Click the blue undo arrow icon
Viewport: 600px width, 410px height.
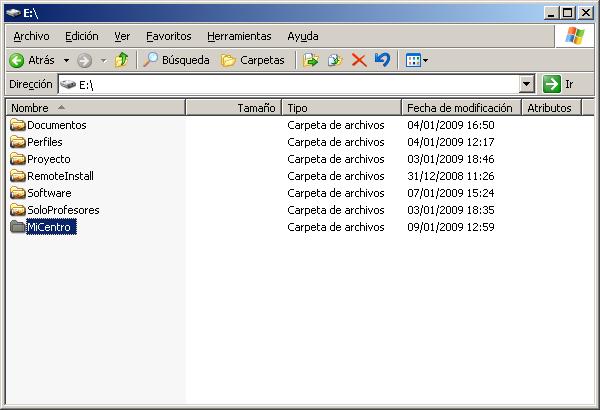[x=382, y=60]
